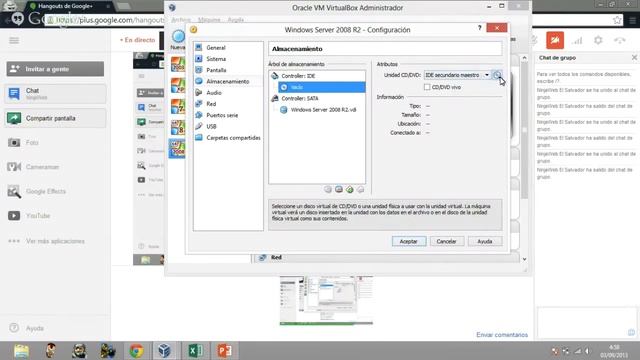640x360 pixels.
Task: Open File Explorer from the taskbar
Action: (x=21, y=351)
